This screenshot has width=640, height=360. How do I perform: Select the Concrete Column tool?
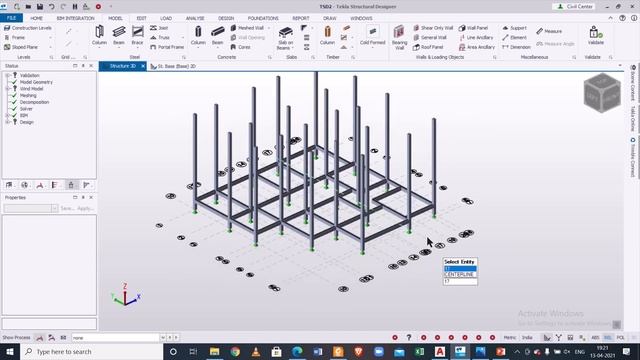point(198,35)
